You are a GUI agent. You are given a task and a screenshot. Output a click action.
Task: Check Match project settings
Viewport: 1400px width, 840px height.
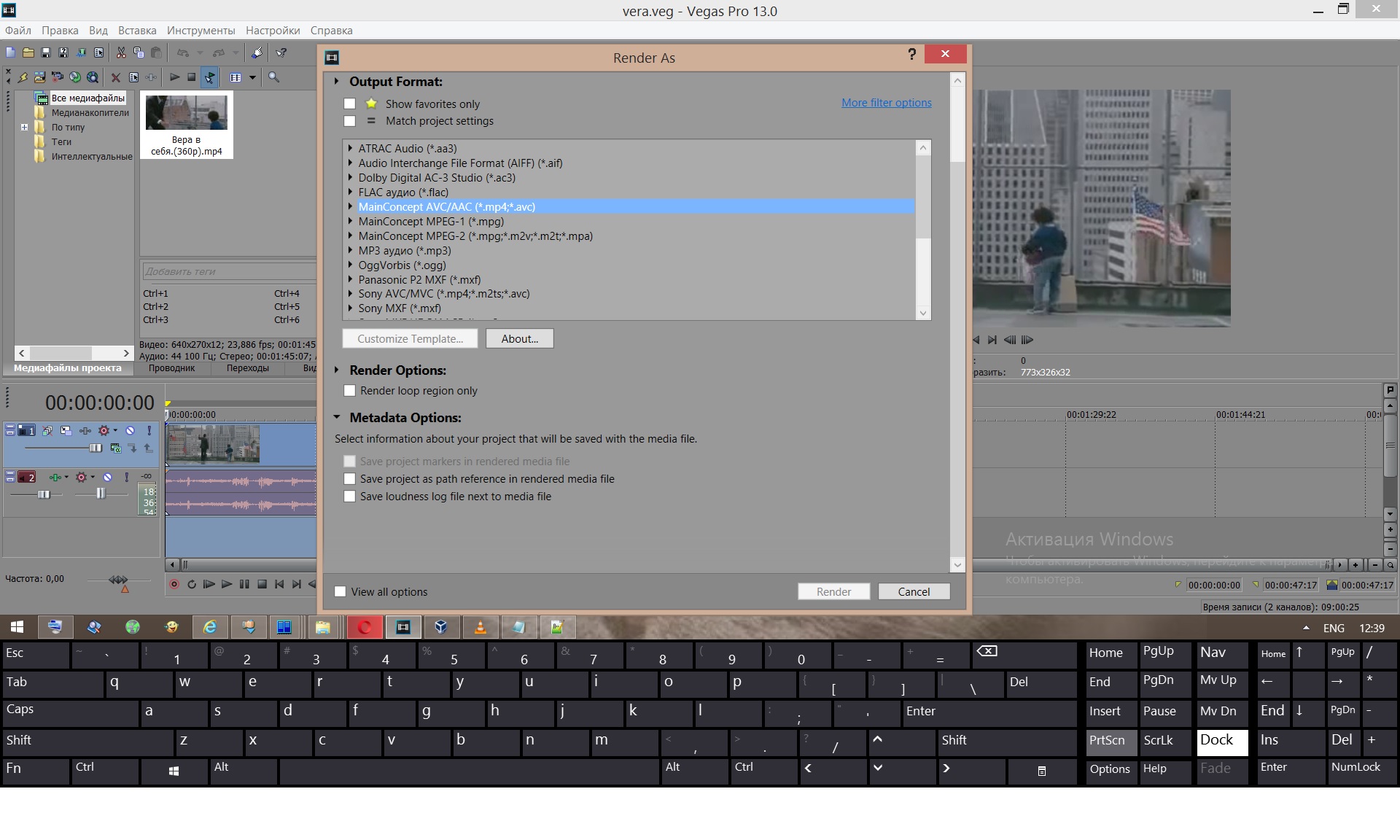pyautogui.click(x=350, y=121)
